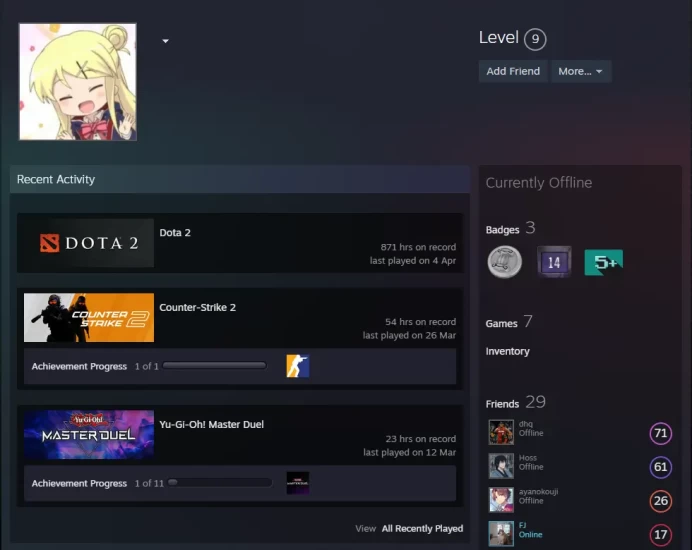Click the silver pillar community badge
692x550 pixels.
tap(504, 262)
